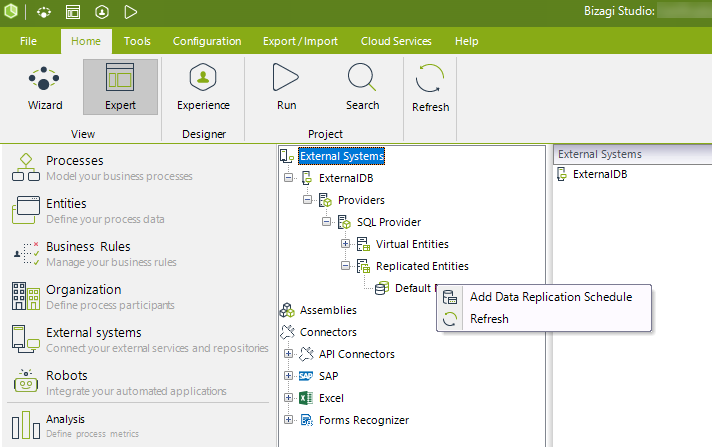Image resolution: width=712 pixels, height=447 pixels.
Task: Collapse the SQL Provider tree node
Action: point(326,222)
